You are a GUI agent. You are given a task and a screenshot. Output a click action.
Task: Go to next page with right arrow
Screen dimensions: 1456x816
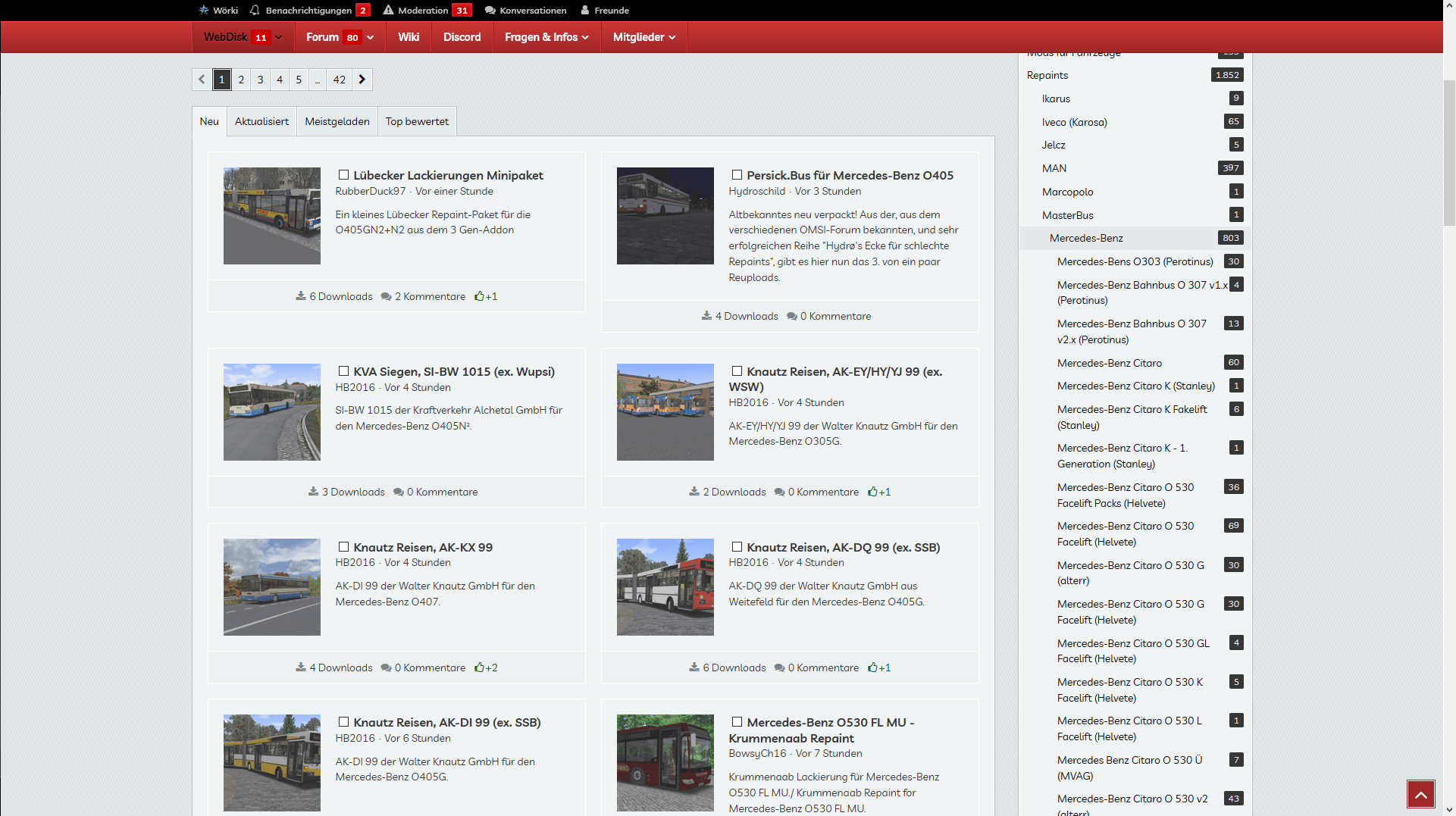coord(362,80)
